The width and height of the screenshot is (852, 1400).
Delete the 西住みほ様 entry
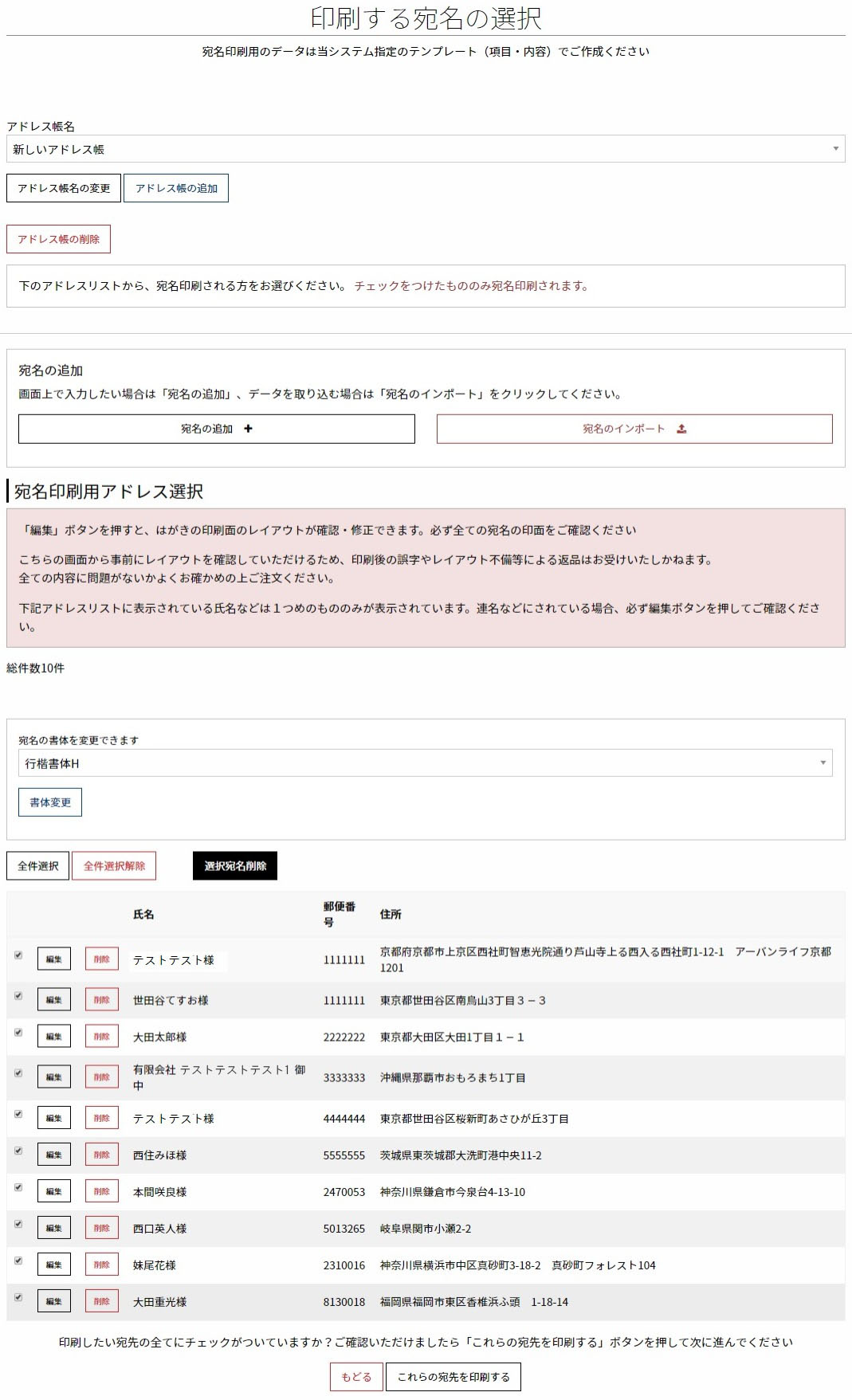(102, 1155)
